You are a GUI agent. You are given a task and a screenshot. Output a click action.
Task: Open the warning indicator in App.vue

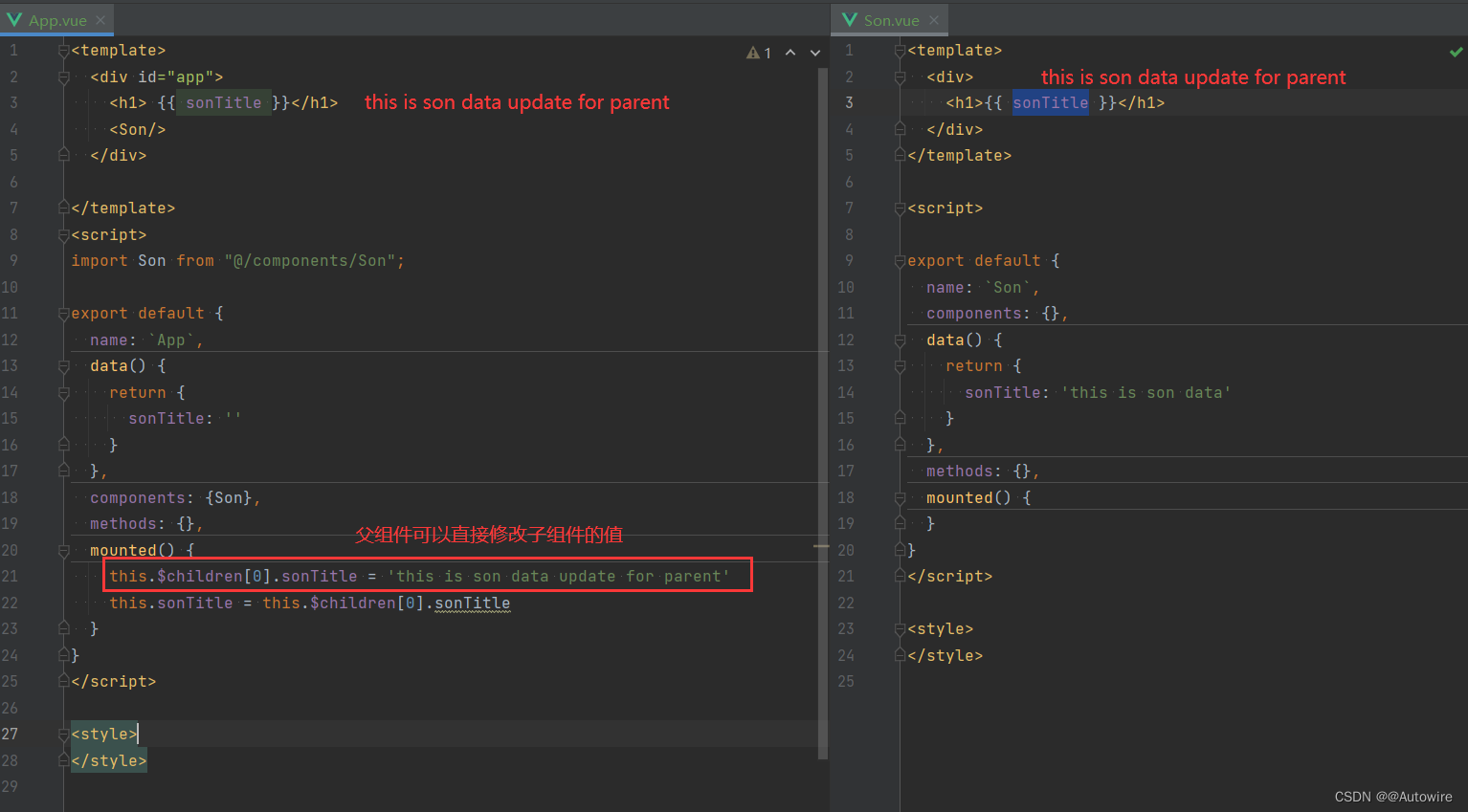[759, 53]
